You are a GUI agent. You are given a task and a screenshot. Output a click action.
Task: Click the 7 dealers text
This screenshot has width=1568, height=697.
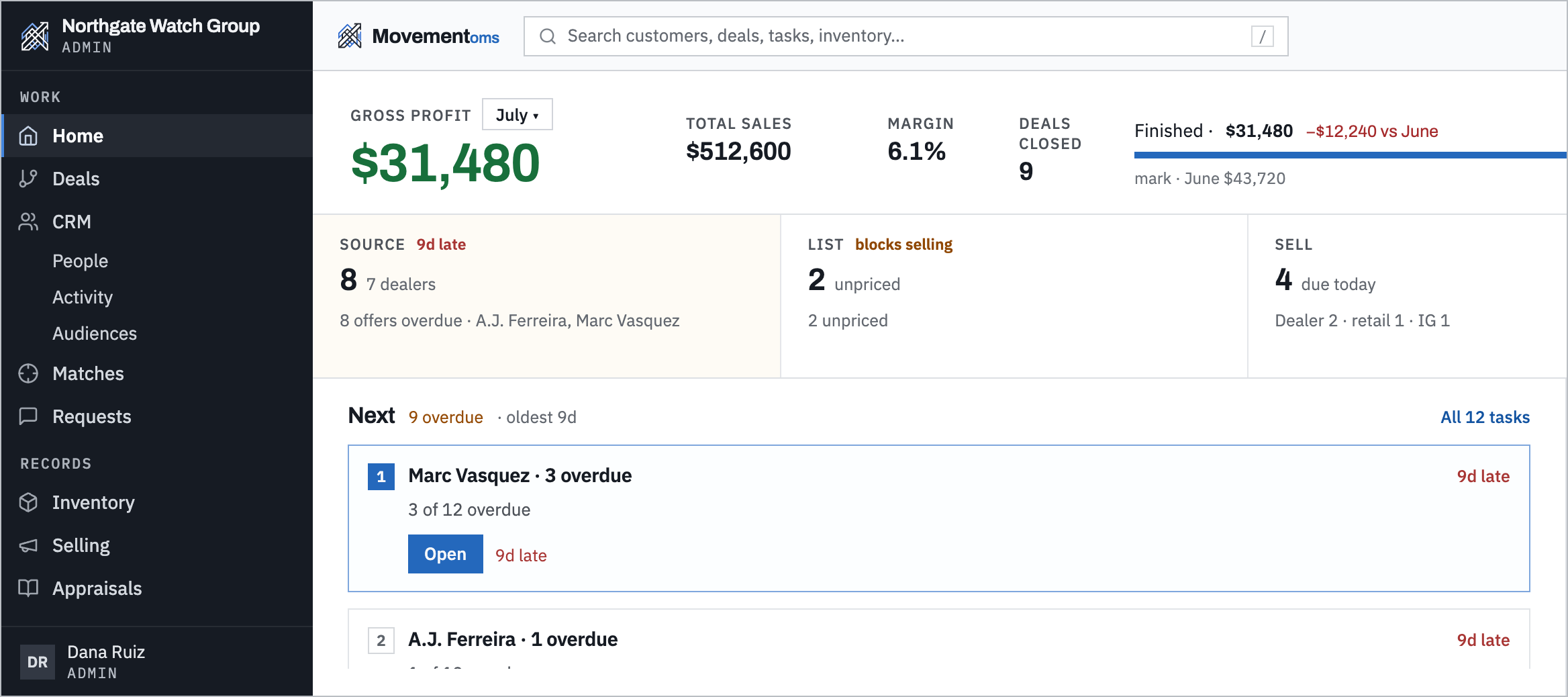(x=401, y=284)
